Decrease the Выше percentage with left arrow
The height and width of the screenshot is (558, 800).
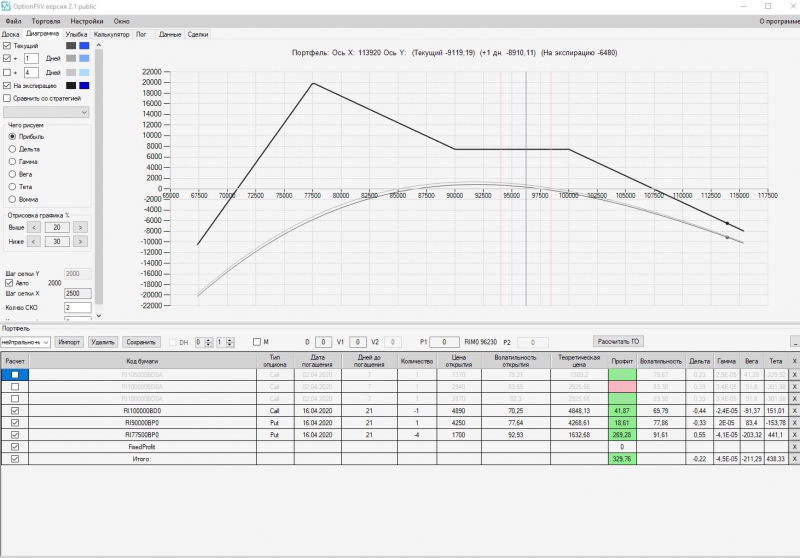(x=34, y=227)
